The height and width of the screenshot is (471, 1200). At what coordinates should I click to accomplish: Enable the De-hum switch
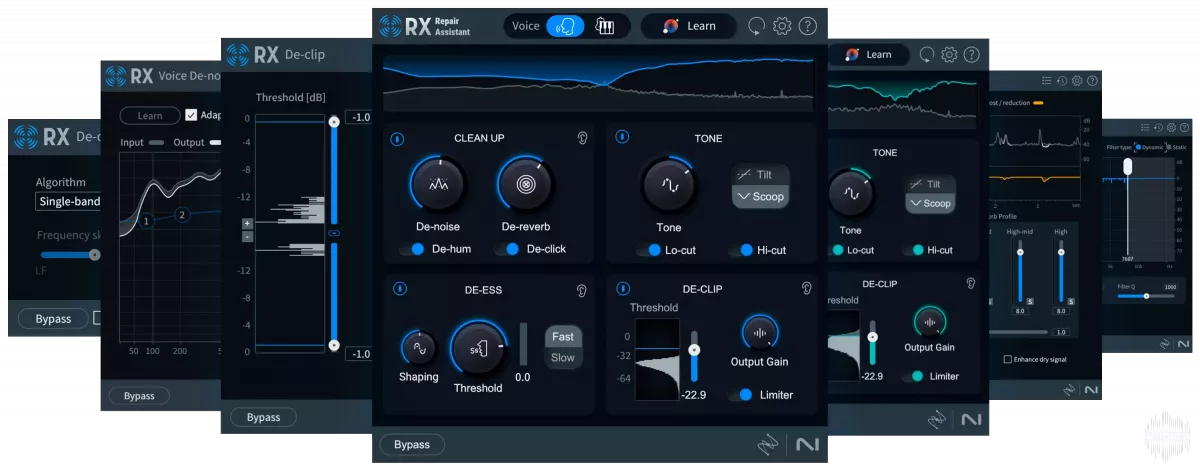411,249
